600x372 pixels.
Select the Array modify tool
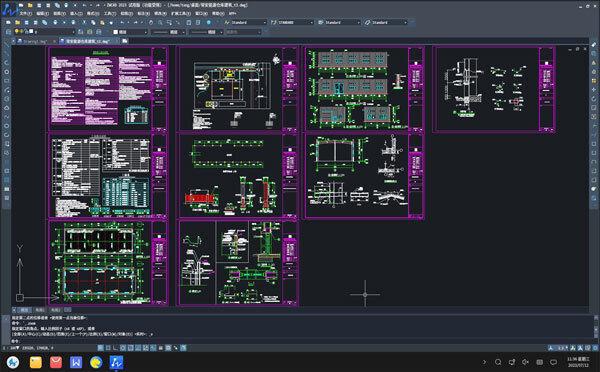click(x=594, y=81)
